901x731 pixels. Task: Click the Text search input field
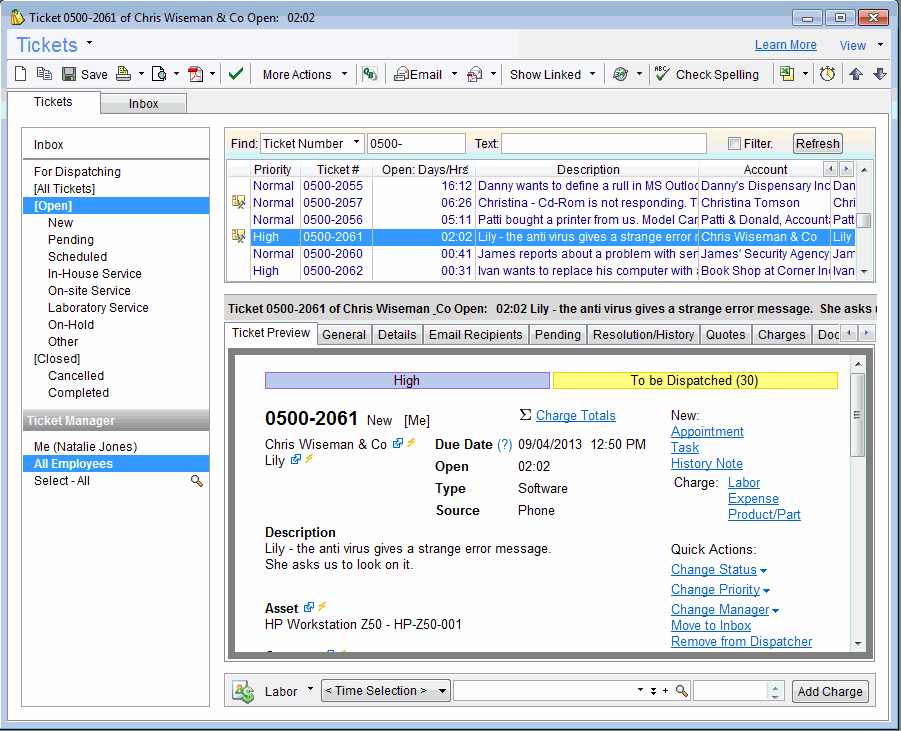pos(605,144)
